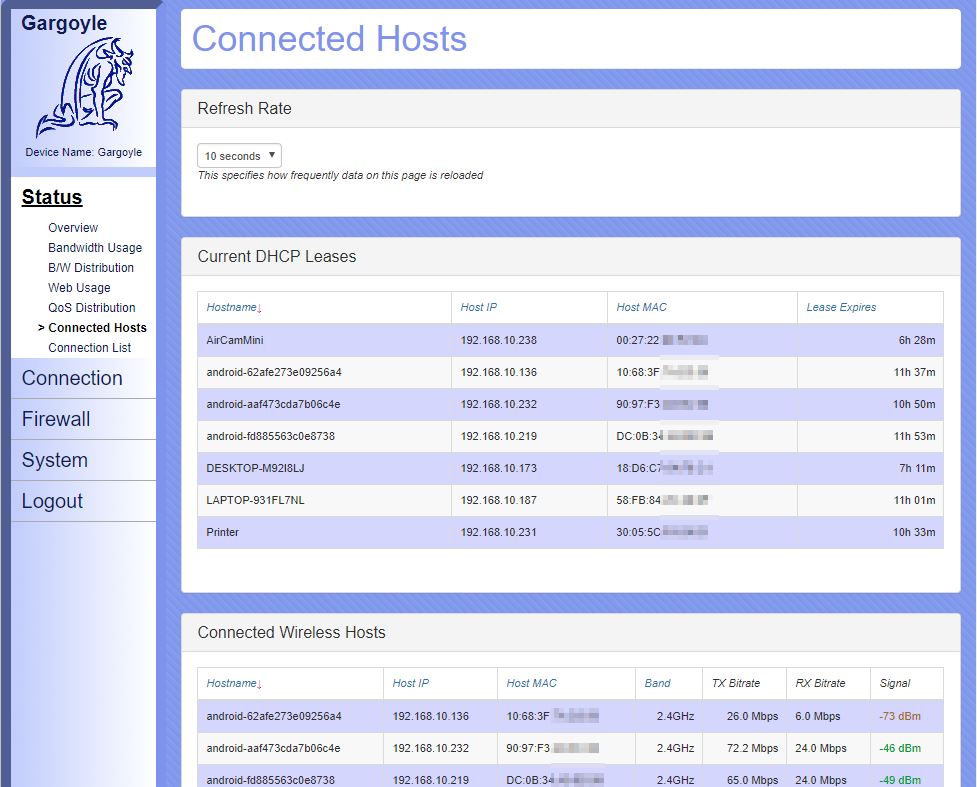
Task: Expand the Firewall menu section
Action: (x=56, y=419)
